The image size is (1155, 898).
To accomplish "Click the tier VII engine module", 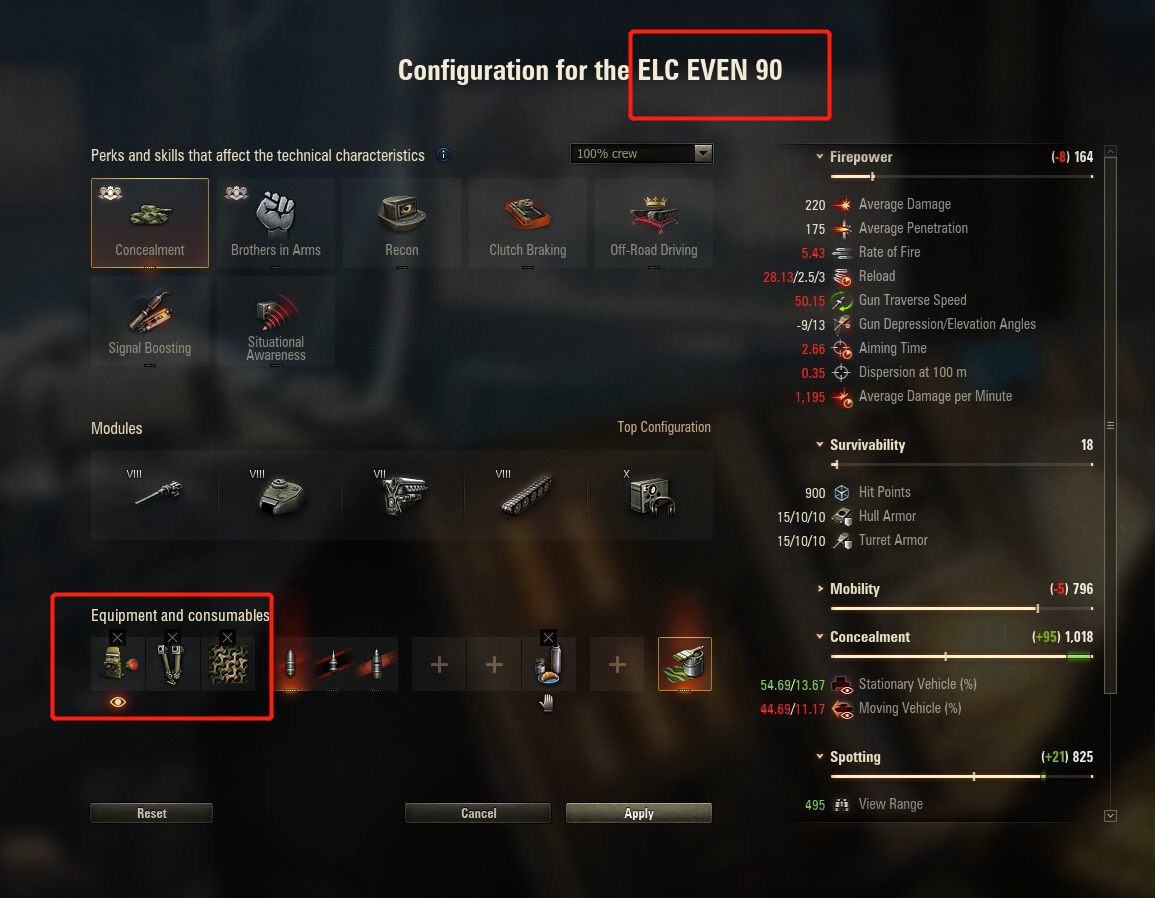I will [x=403, y=495].
